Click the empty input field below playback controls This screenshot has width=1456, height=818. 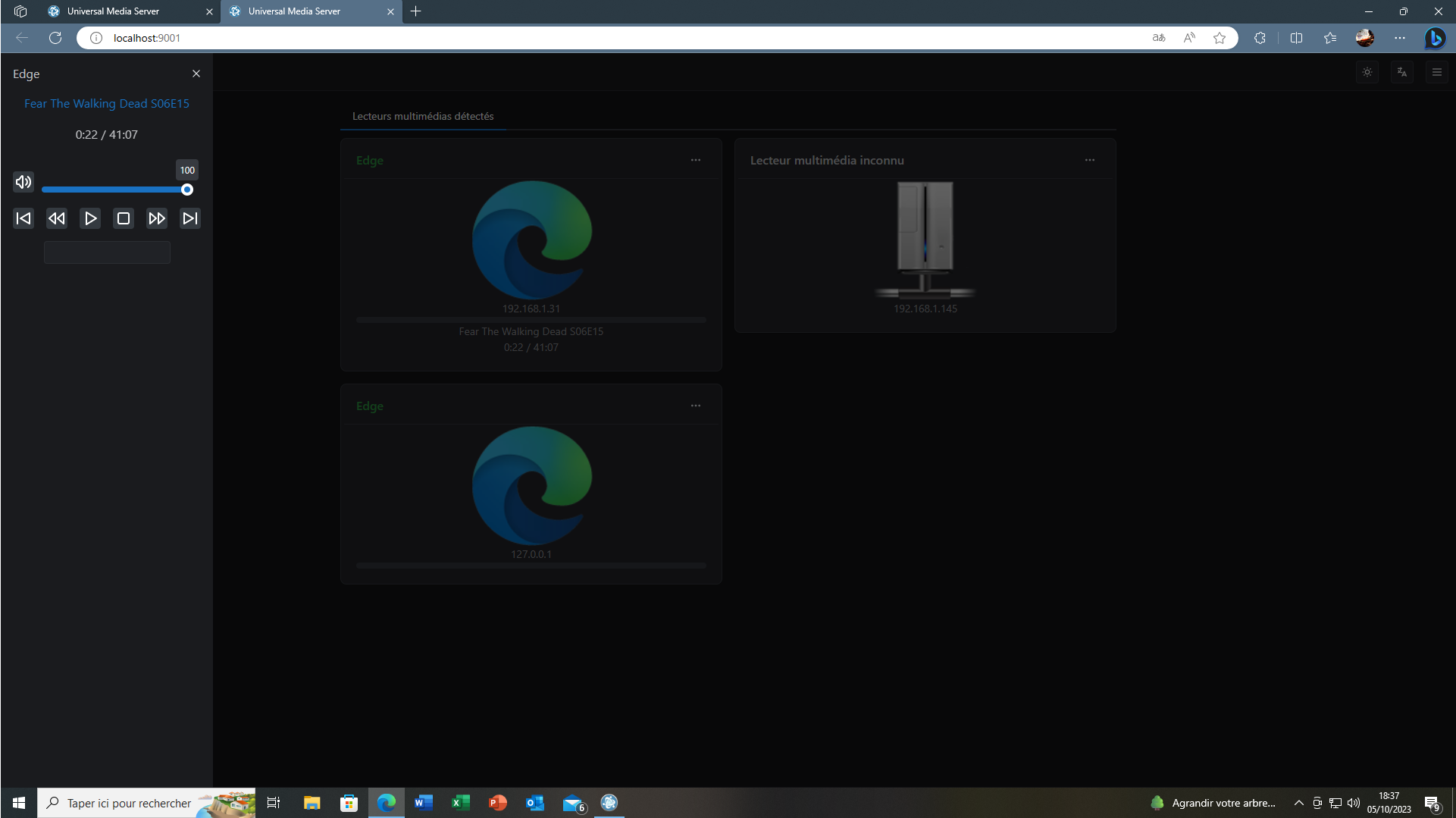106,252
